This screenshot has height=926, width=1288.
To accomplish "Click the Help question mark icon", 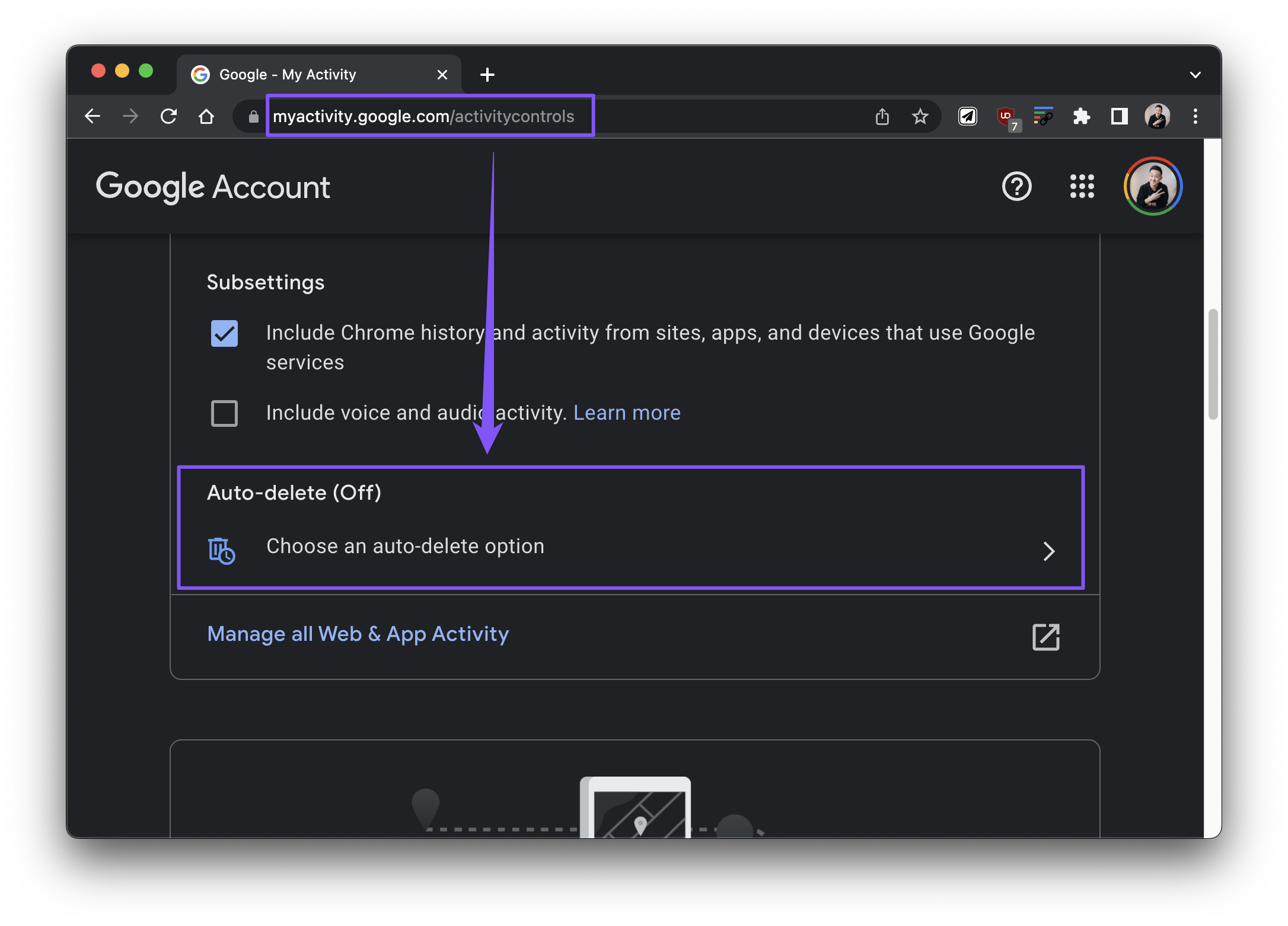I will [x=1016, y=186].
